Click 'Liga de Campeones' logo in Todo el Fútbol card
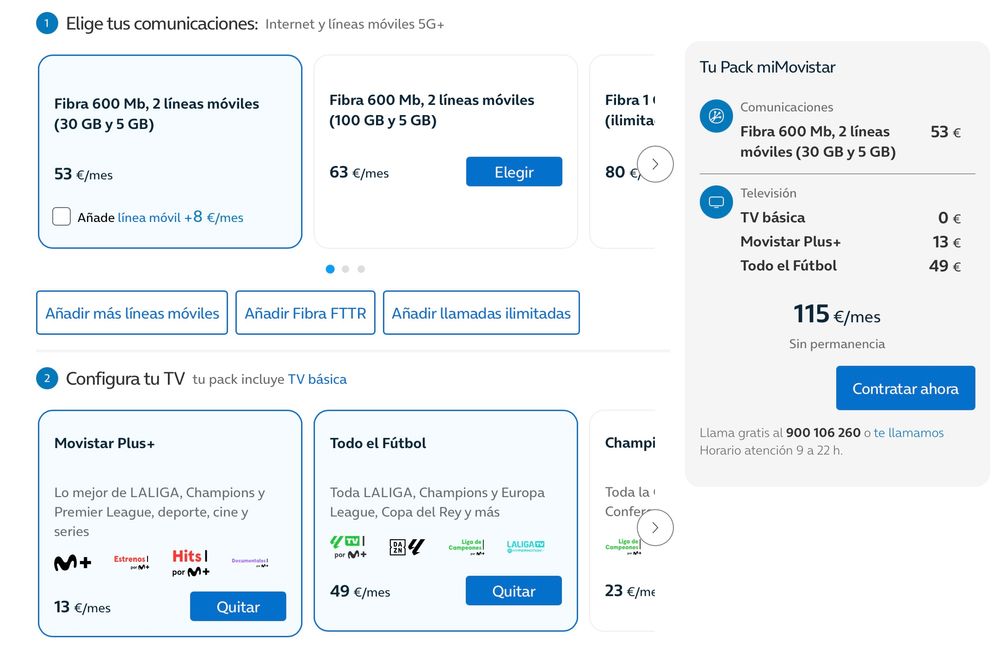This screenshot has width=999, height=652. point(466,547)
